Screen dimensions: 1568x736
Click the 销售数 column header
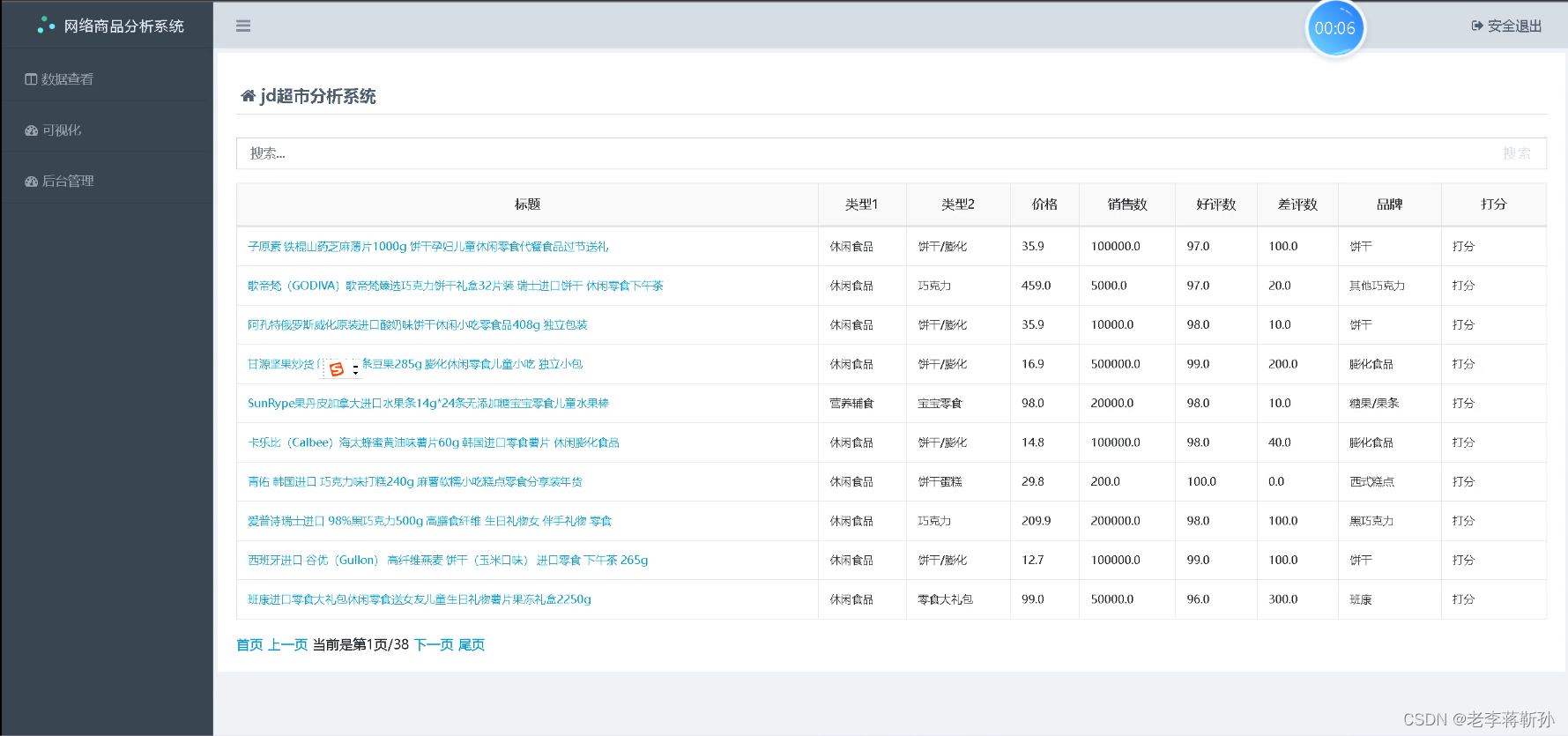pyautogui.click(x=1127, y=204)
